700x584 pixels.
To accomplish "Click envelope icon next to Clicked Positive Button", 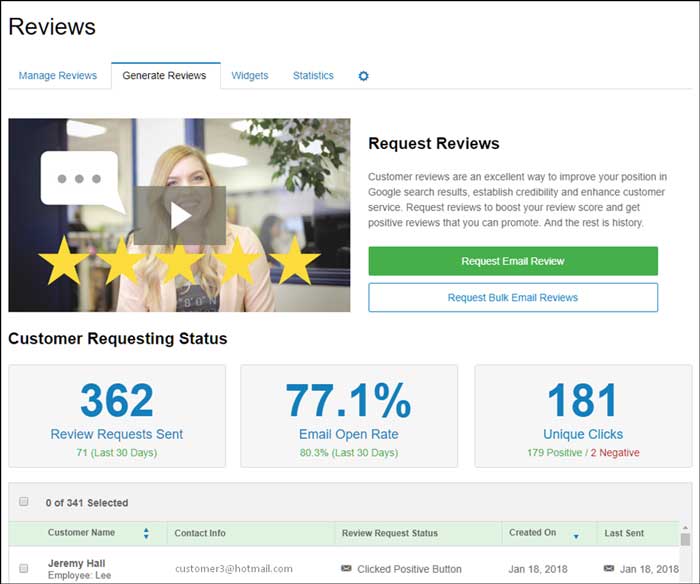I will tap(346, 568).
